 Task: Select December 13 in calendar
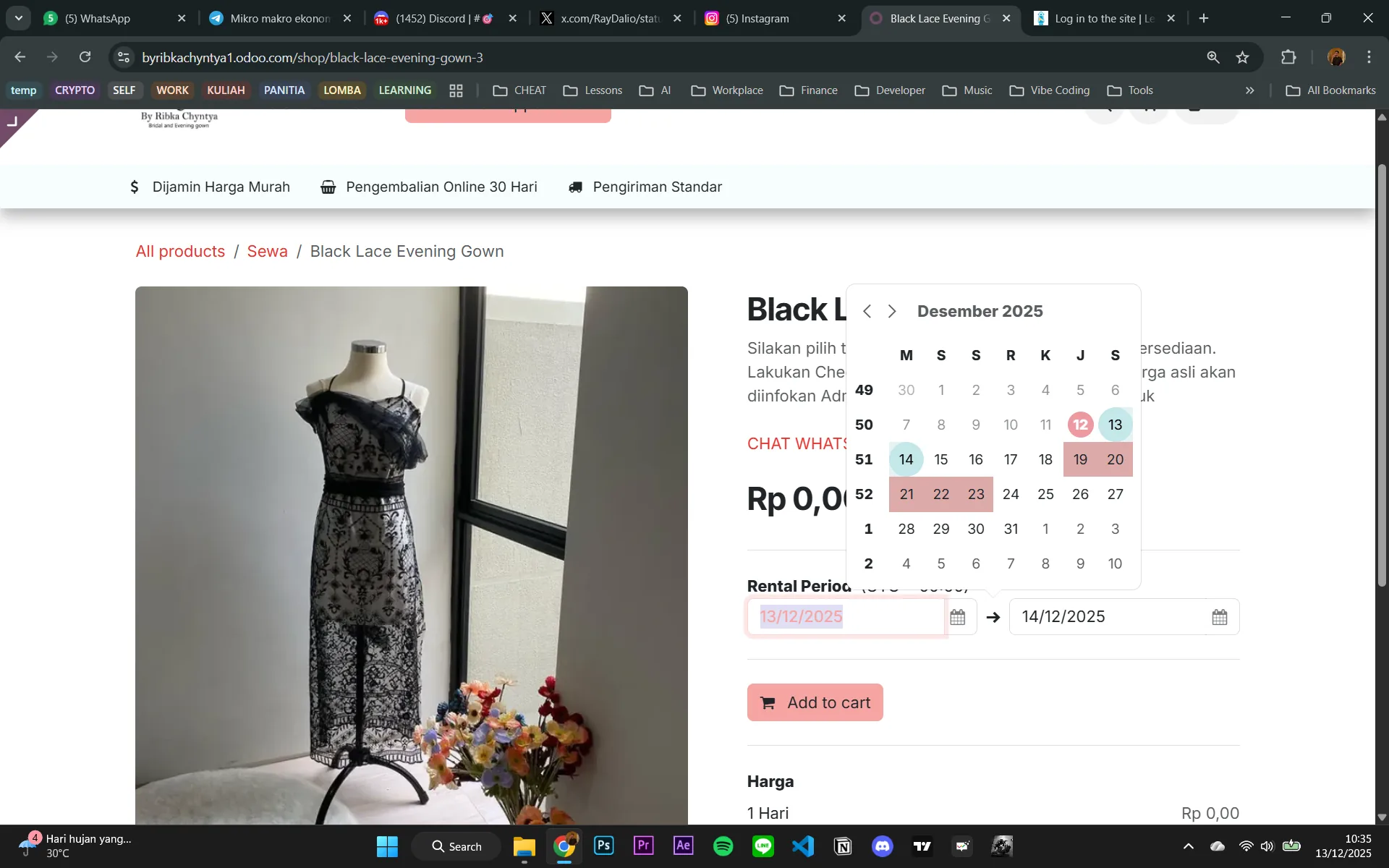coord(1115,425)
